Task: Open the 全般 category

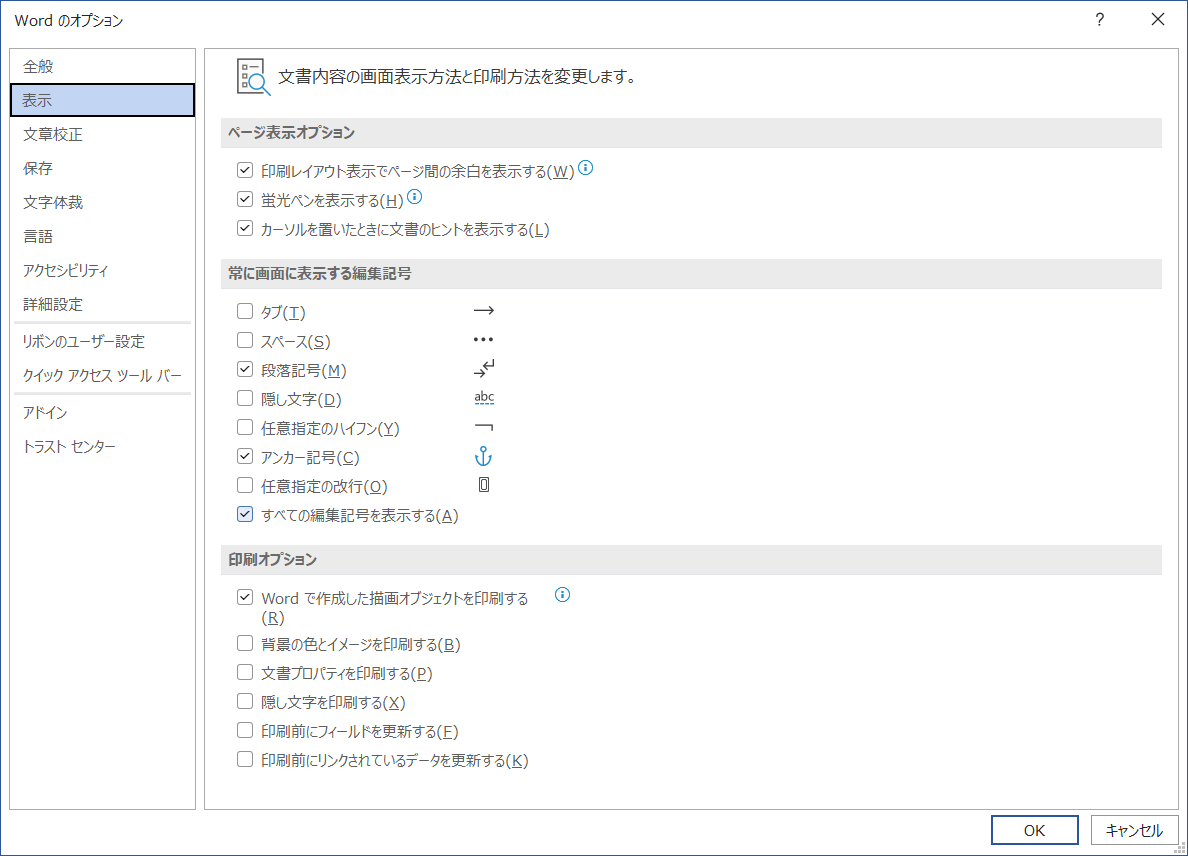Action: (x=102, y=66)
